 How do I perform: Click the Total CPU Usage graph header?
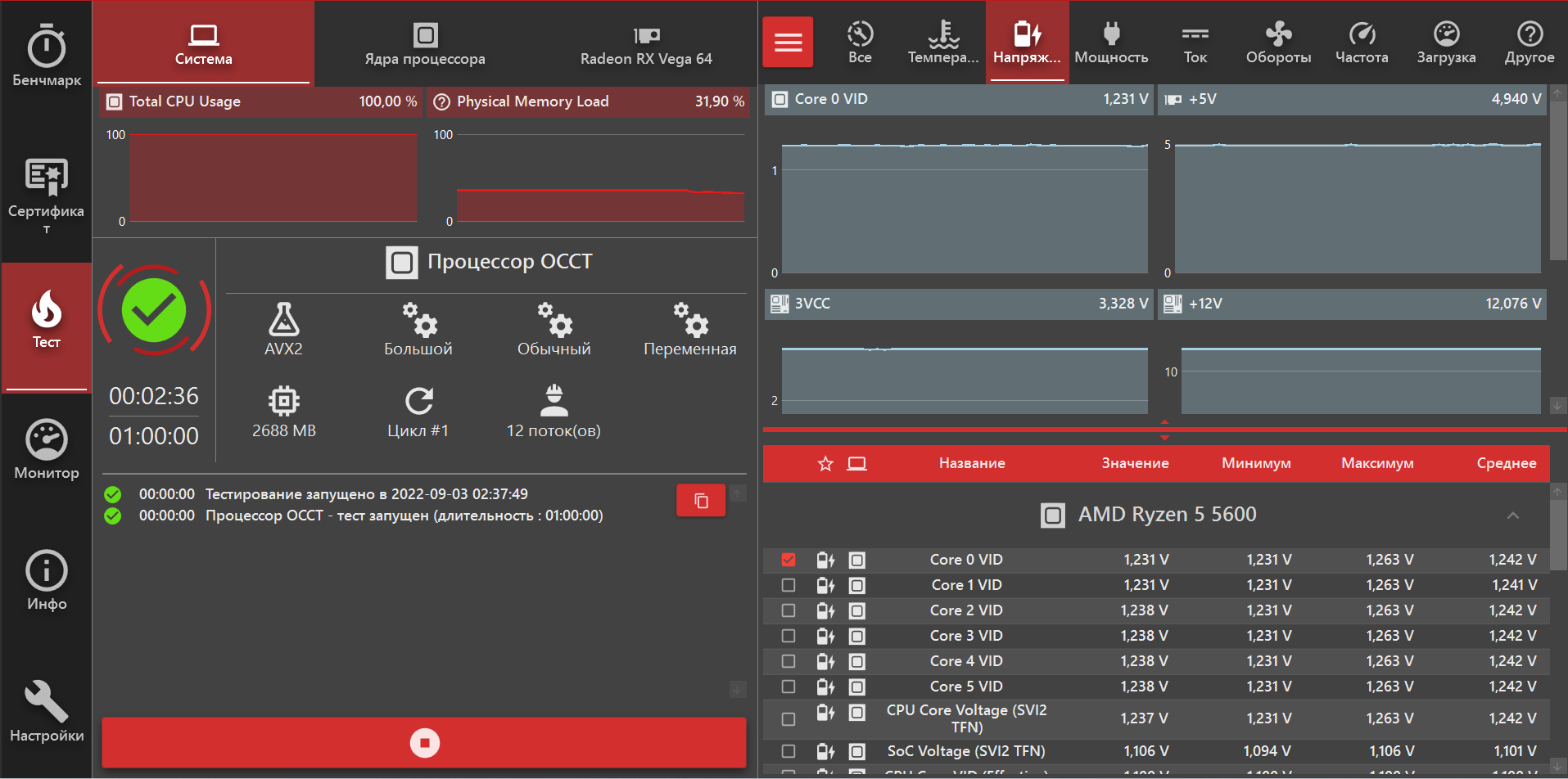coord(262,101)
